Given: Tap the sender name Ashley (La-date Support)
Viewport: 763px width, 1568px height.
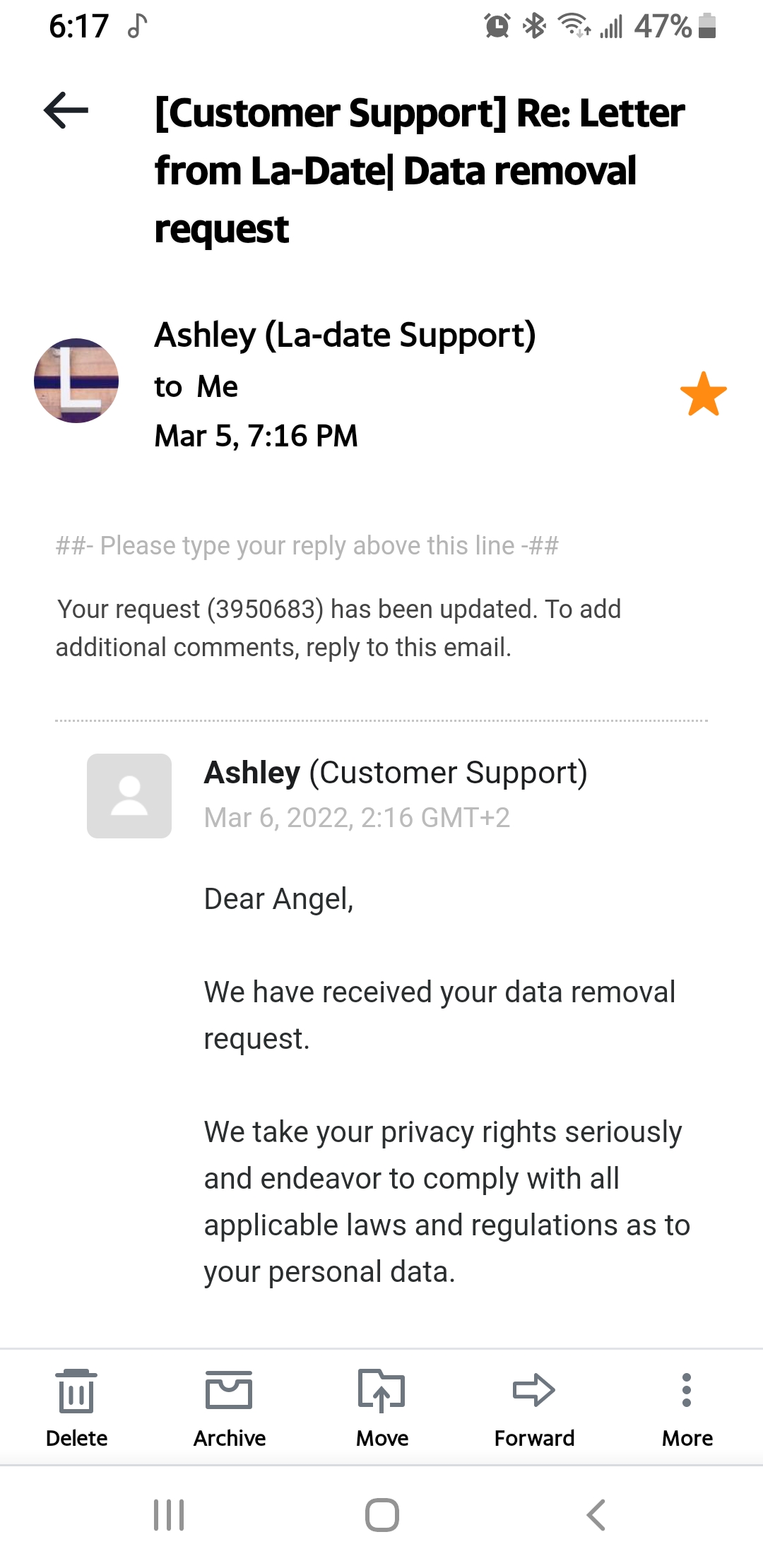Looking at the screenshot, I should click(345, 335).
